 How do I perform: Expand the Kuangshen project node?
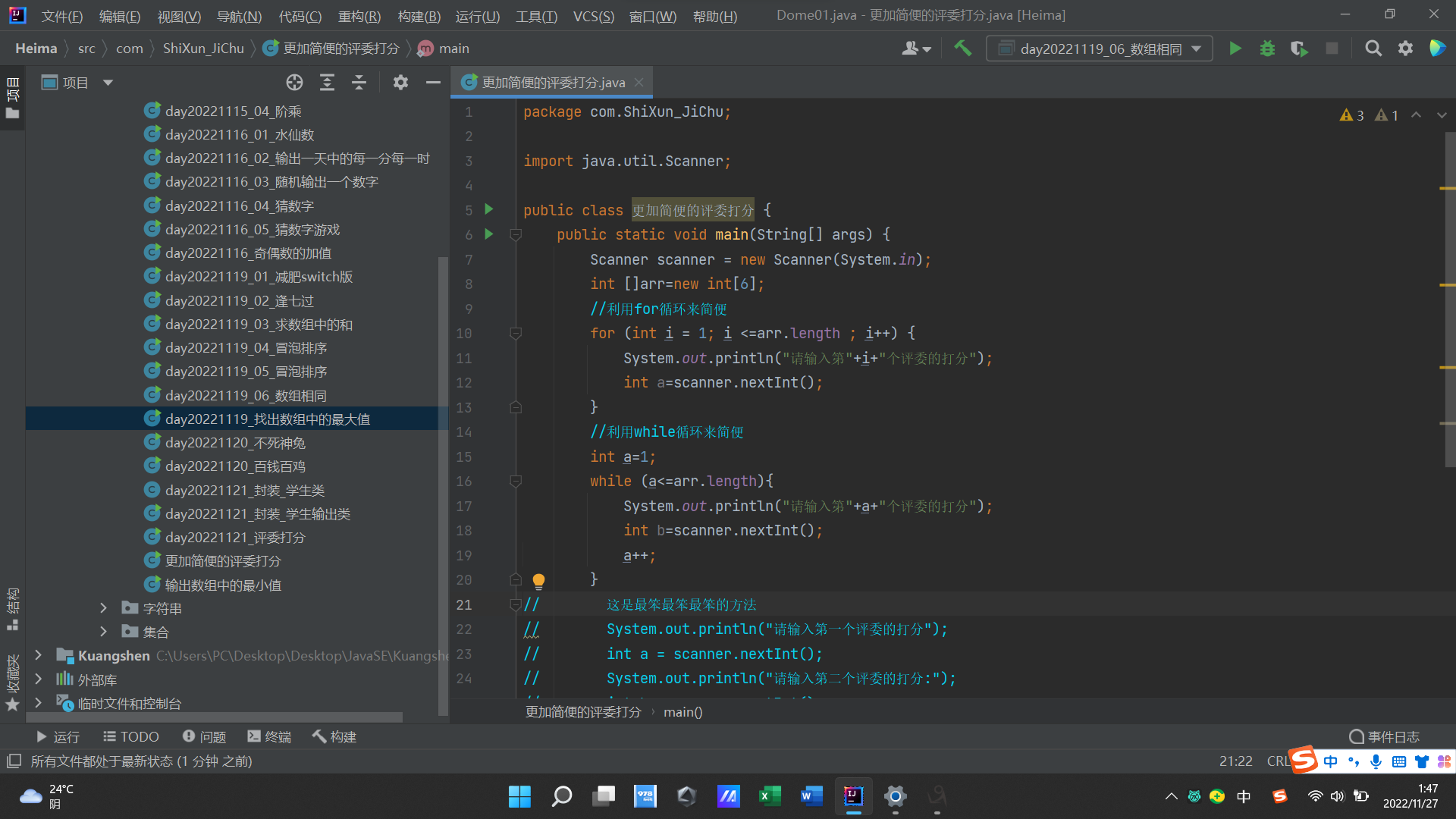click(39, 655)
